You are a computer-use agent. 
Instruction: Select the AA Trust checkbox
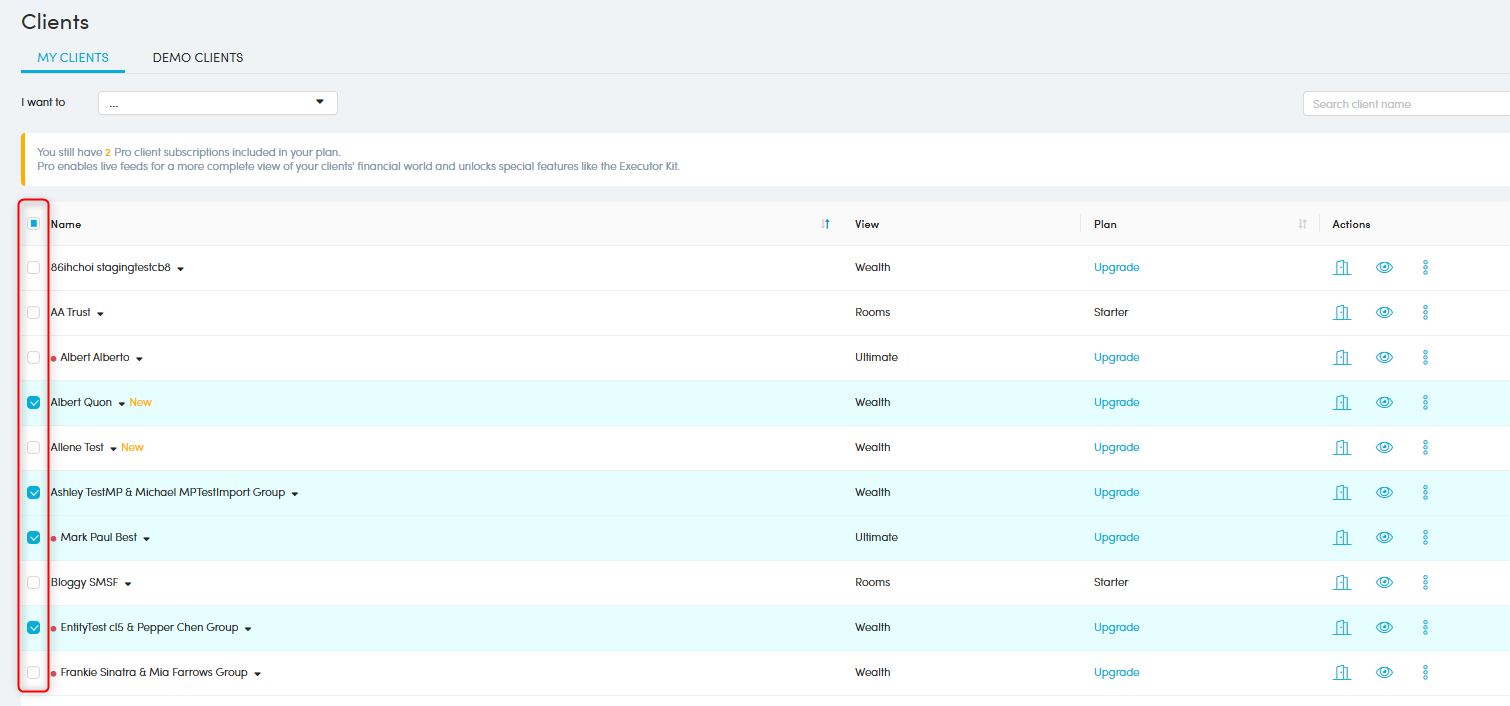(34, 313)
